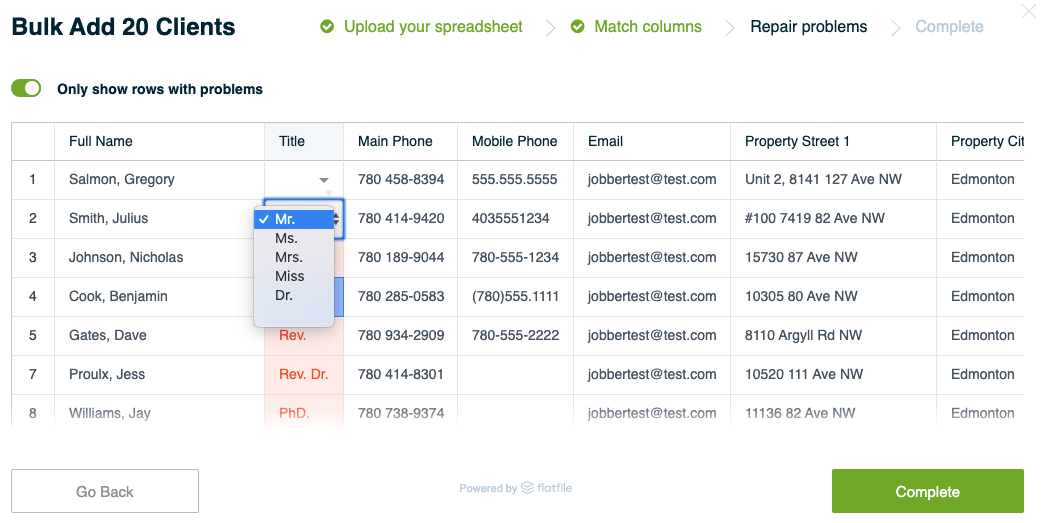1045x523 pixels.
Task: Click the green checkmark beside Upload your spreadsheet
Action: tap(327, 27)
